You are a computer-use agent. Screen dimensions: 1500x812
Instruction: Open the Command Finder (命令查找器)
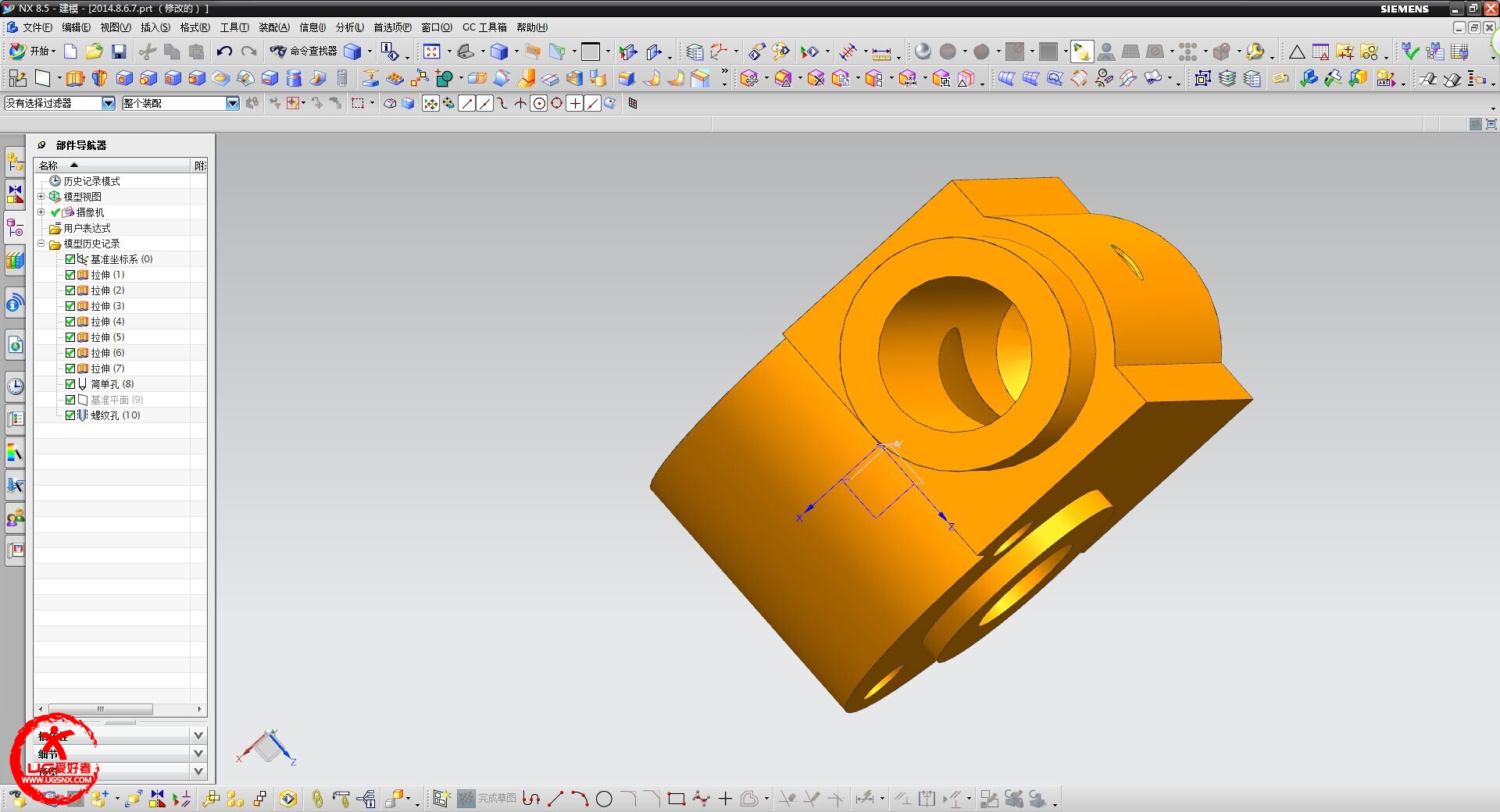coord(304,51)
